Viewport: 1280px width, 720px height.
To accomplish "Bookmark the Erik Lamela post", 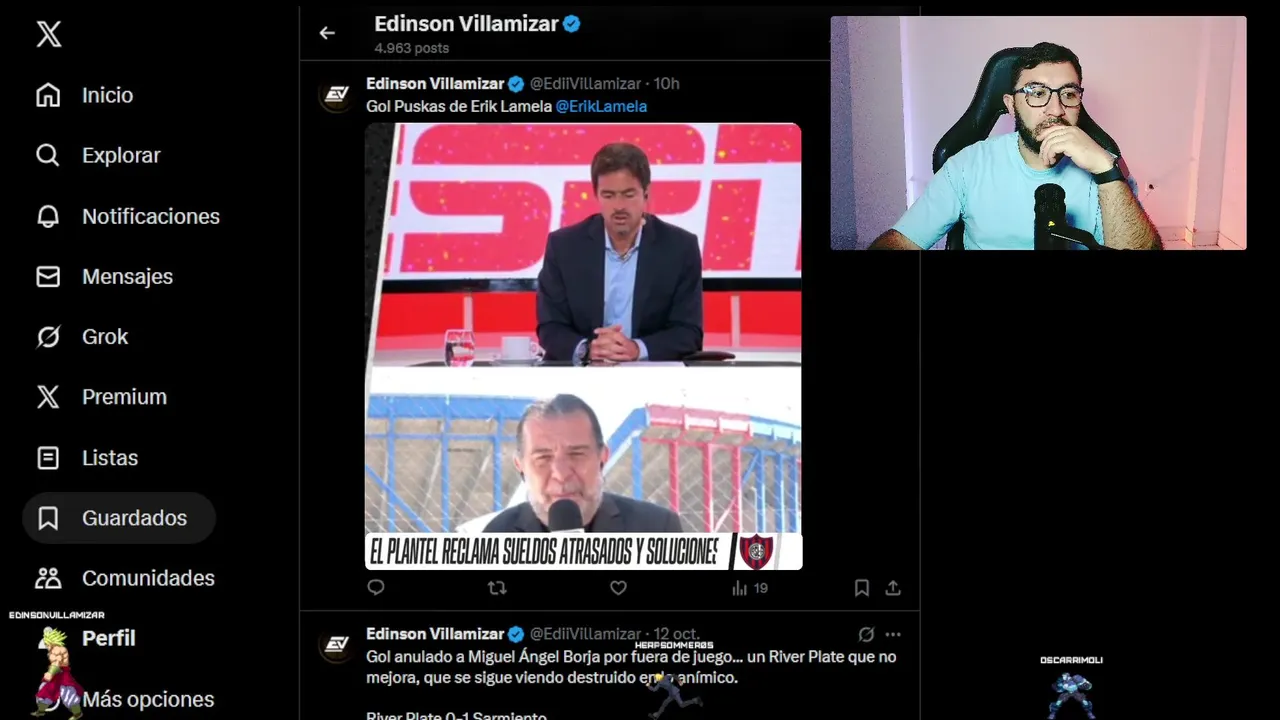I will pos(861,588).
